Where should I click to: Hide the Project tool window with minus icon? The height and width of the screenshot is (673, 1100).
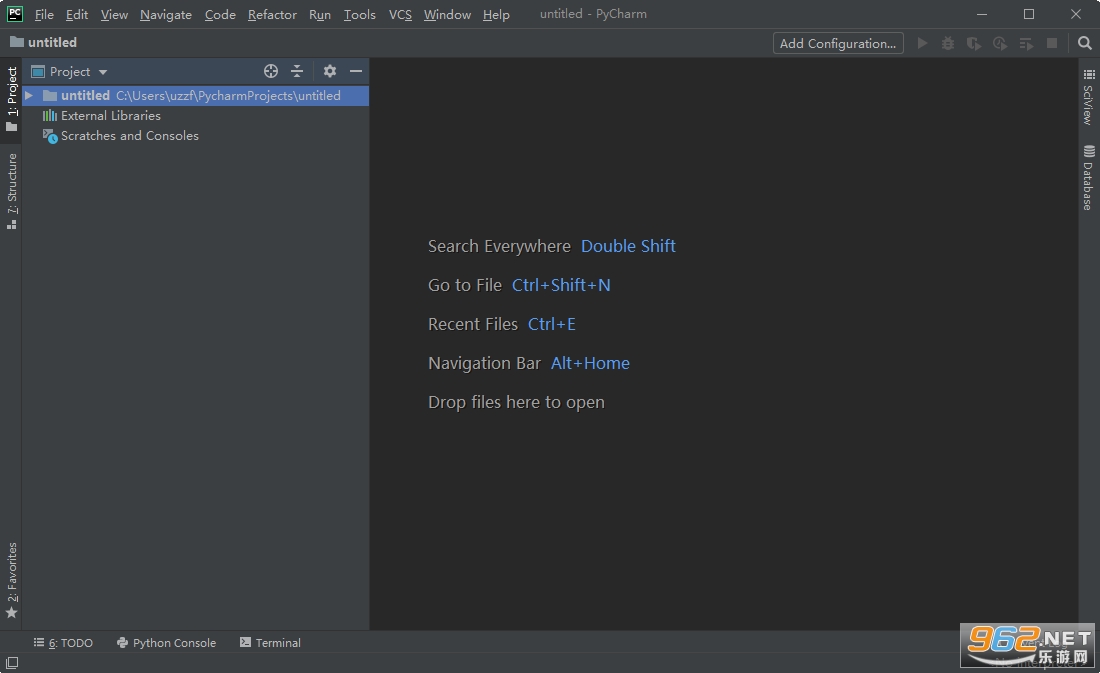click(356, 71)
